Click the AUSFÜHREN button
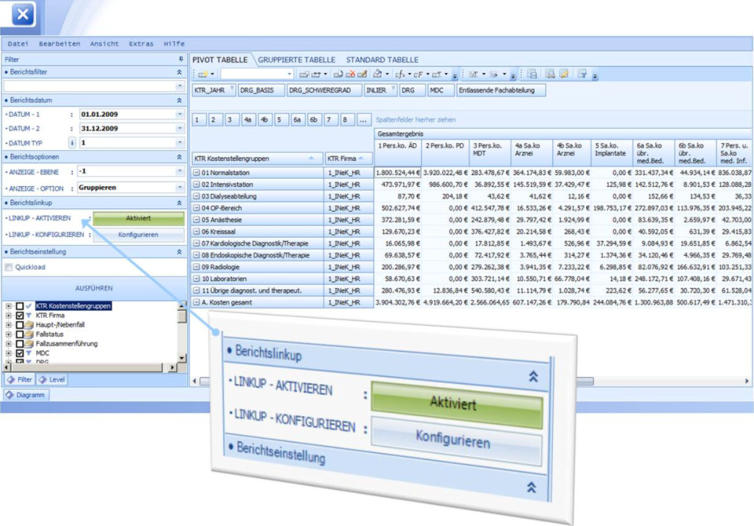This screenshot has height=526, width=754. pos(93,286)
